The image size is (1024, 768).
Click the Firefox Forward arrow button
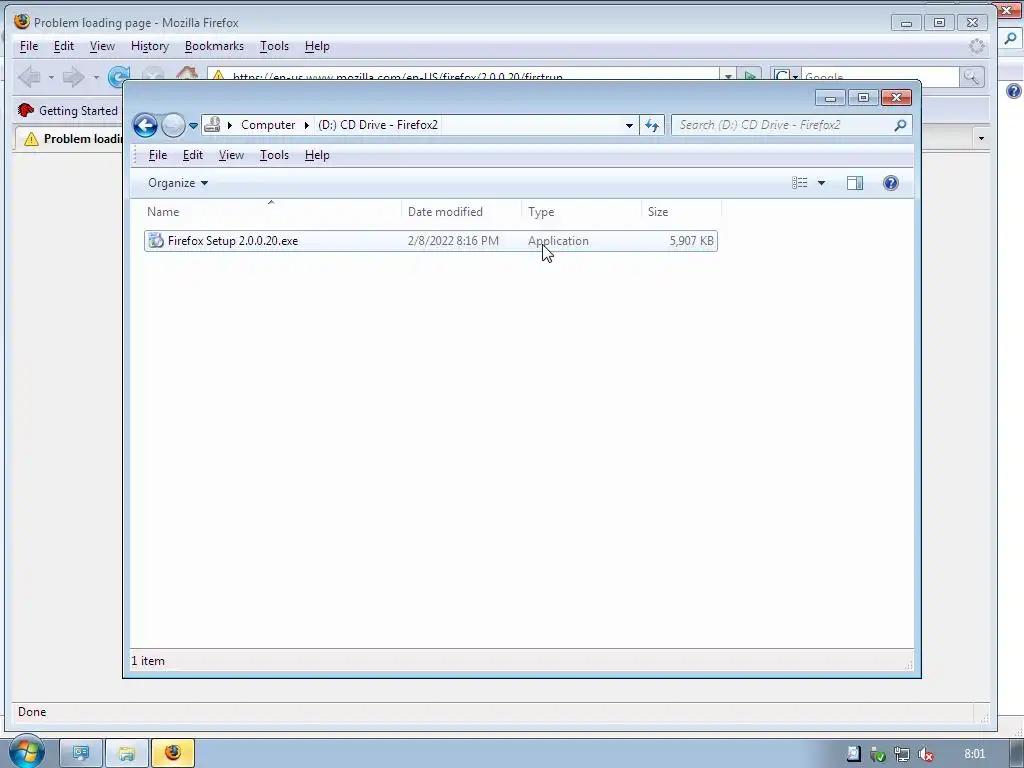(x=73, y=76)
